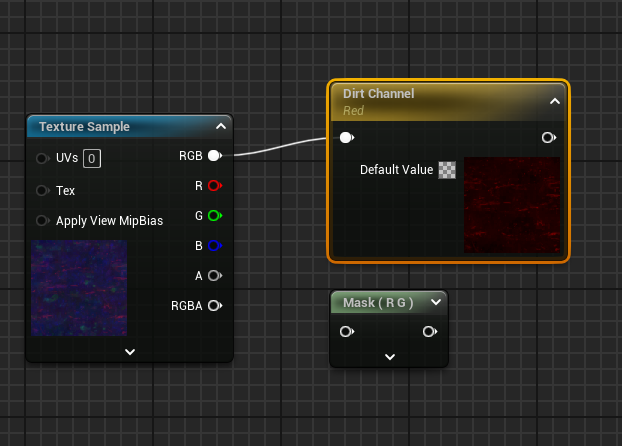The image size is (622, 446).
Task: Click the Dirt Channel output pin
Action: [x=549, y=138]
